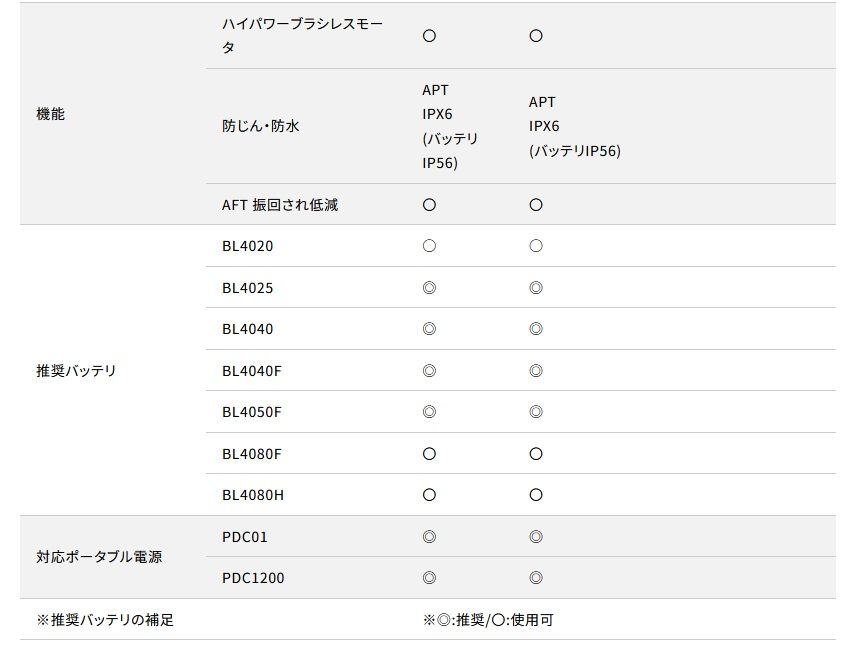The height and width of the screenshot is (667, 850).
Task: Select the 機能 category cell
Action: coord(51,114)
